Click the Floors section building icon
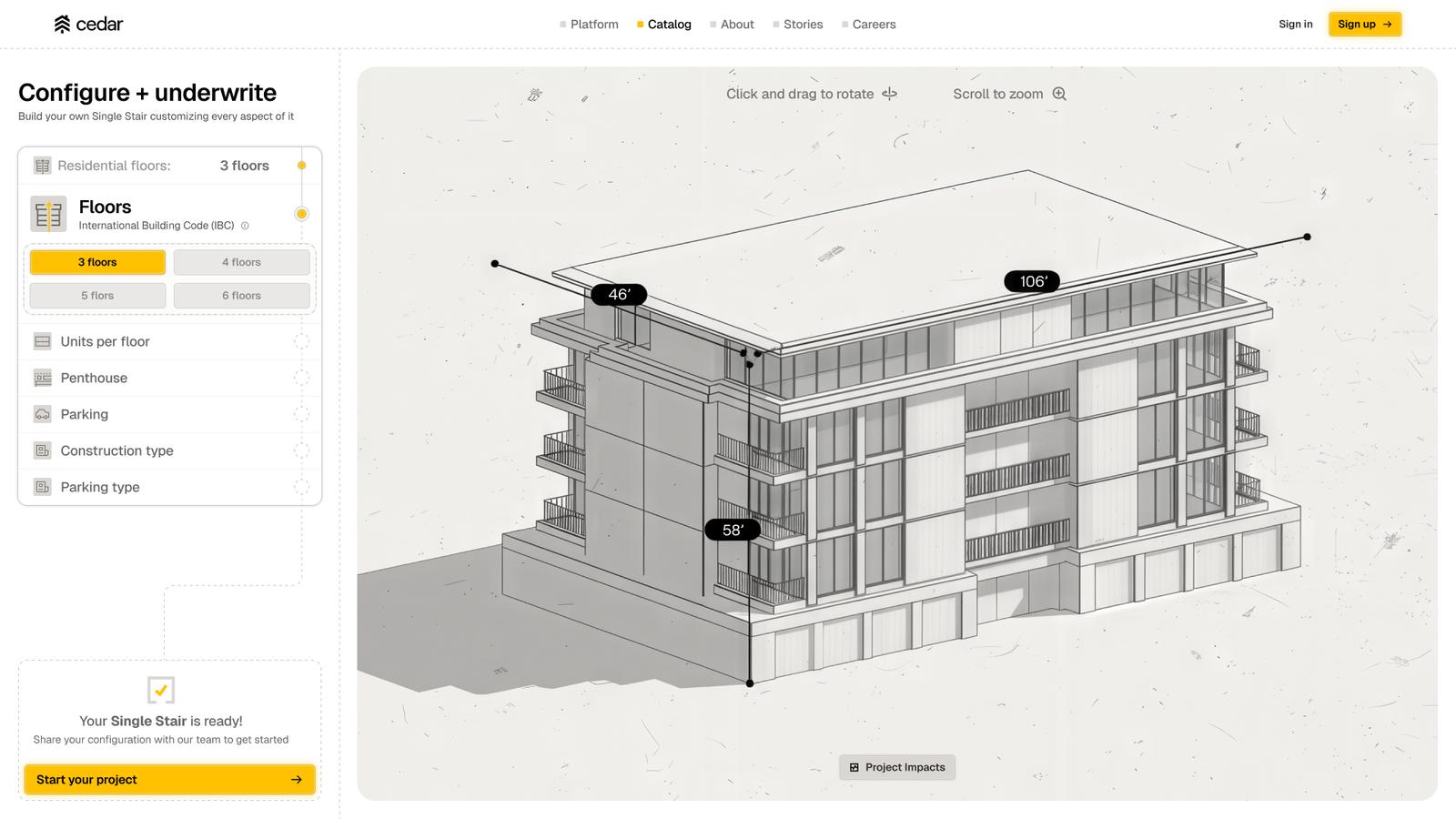 coord(48,215)
